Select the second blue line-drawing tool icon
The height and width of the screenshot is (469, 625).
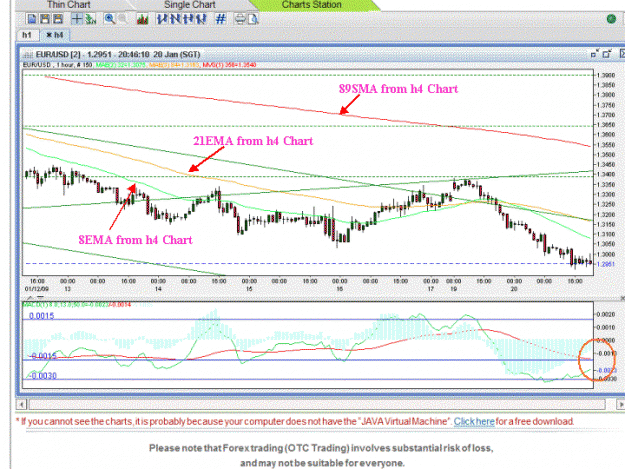[x=175, y=19]
